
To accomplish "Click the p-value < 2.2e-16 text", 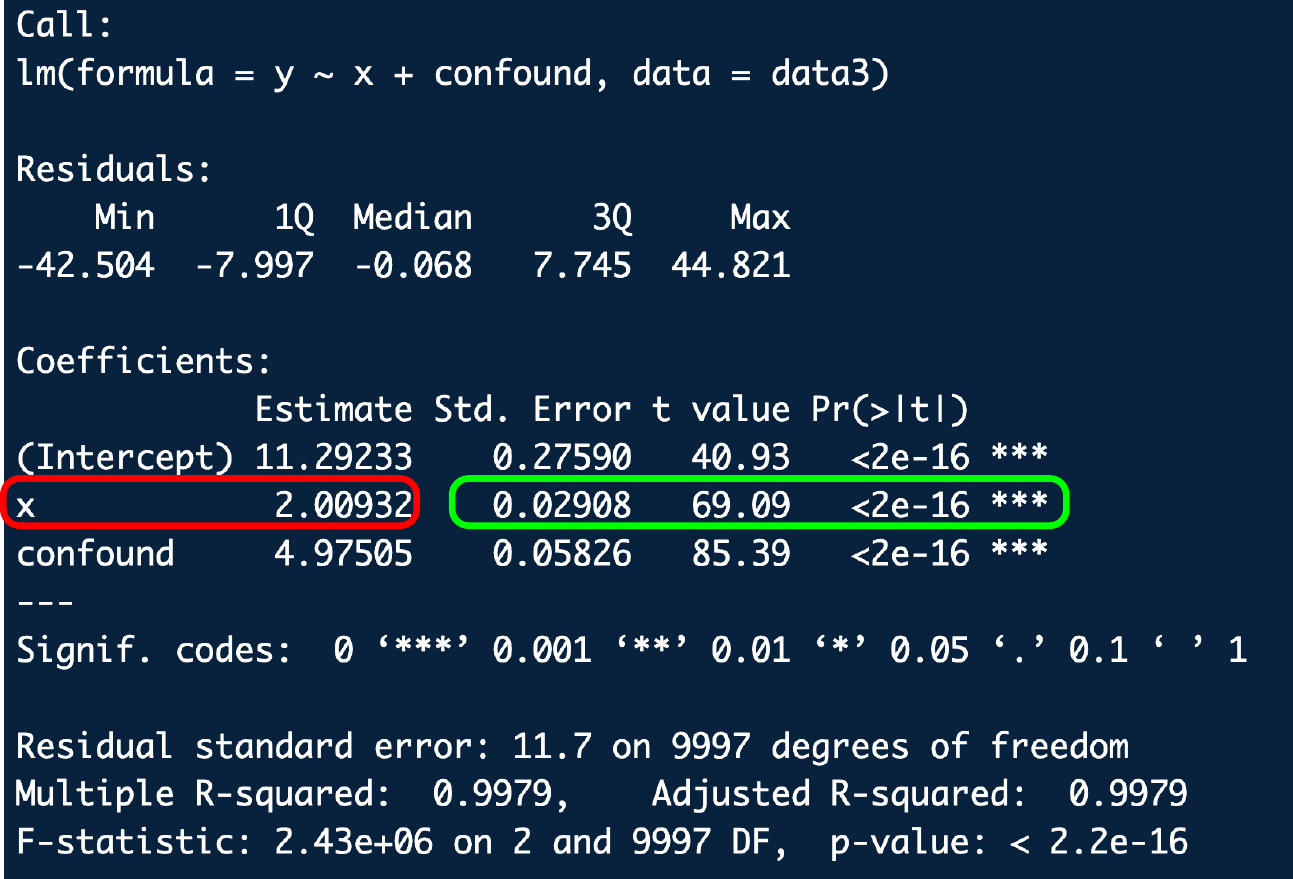I will point(1009,842).
